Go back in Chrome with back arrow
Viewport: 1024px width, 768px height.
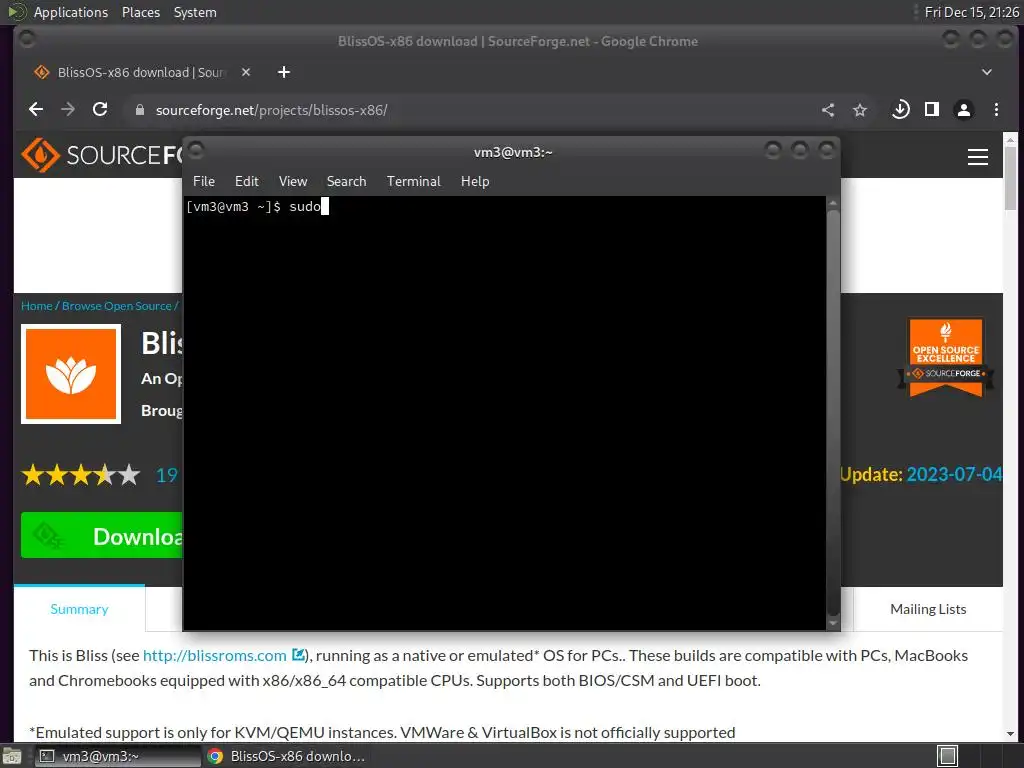[x=36, y=110]
